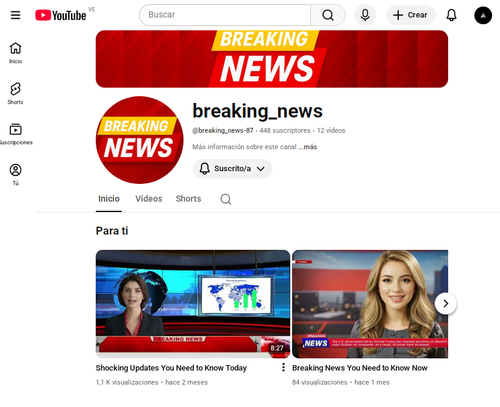Click the YouTube logo
Screen dimensions: 500x407
click(x=61, y=15)
